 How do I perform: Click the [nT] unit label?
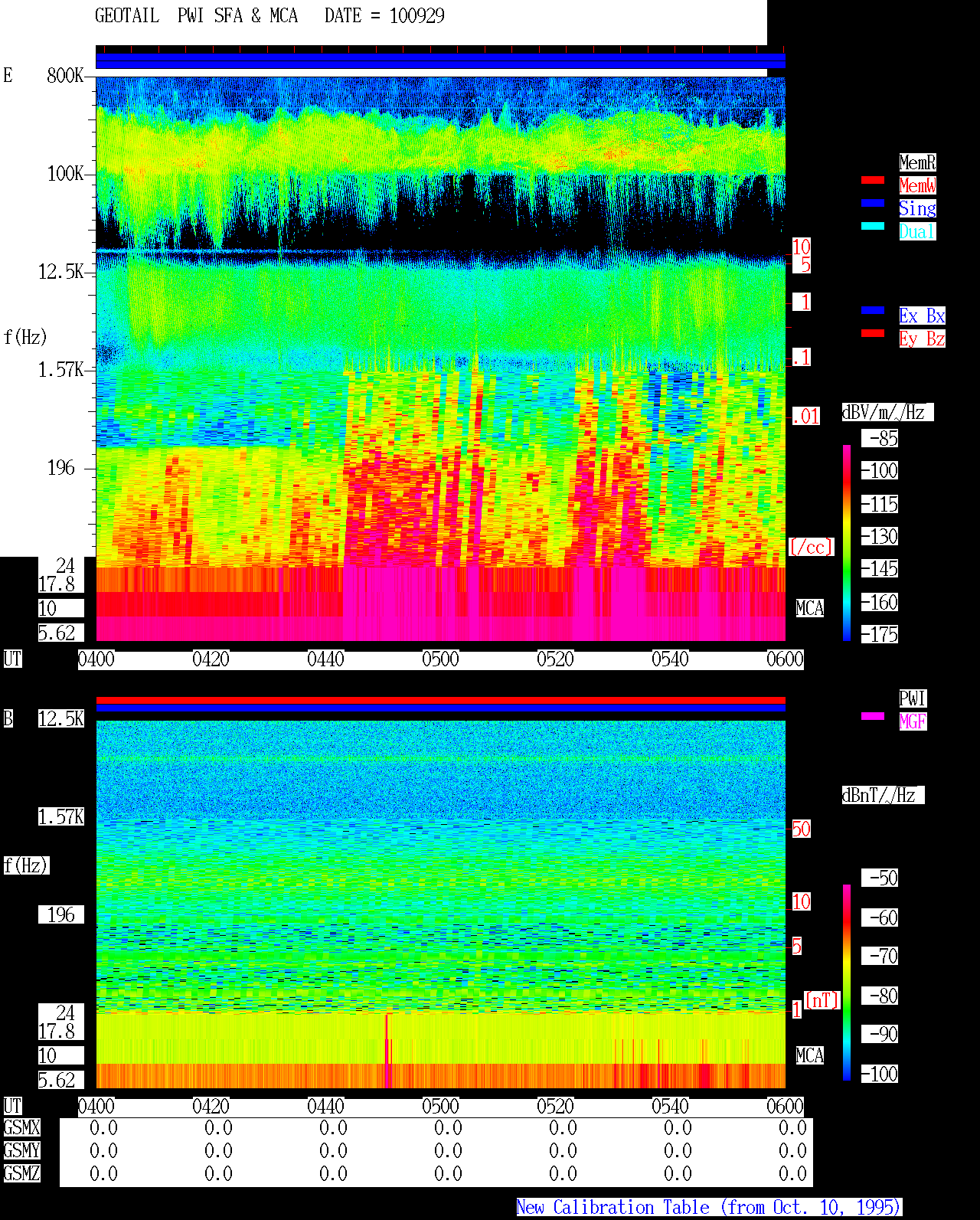[822, 1000]
